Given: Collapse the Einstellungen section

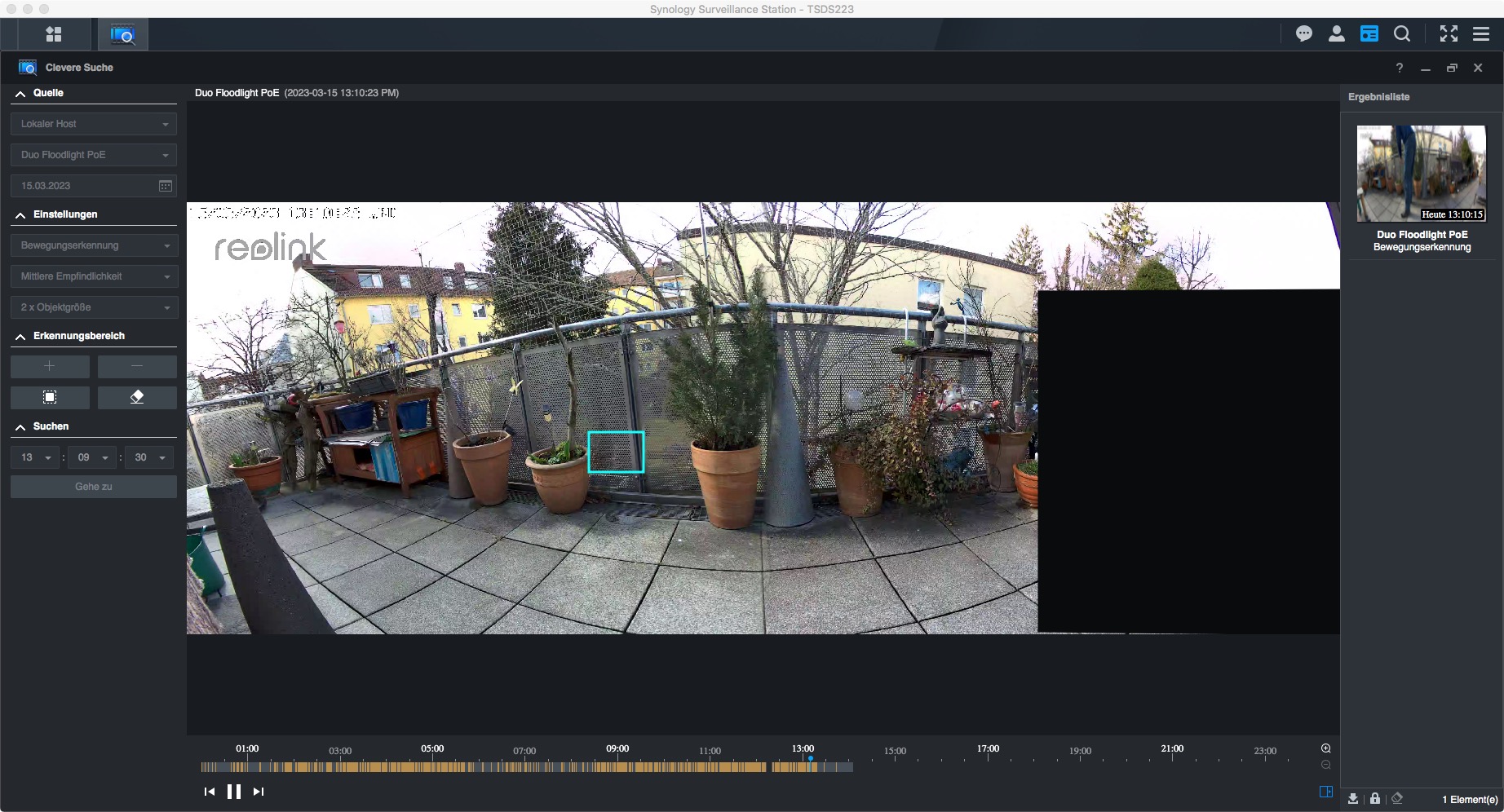Looking at the screenshot, I should [20, 215].
